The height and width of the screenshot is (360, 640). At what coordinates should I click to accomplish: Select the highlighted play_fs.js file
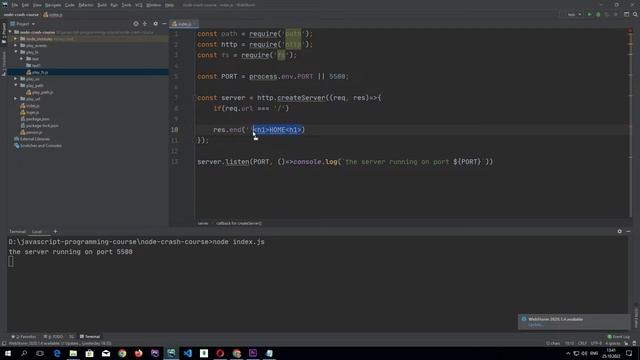(40, 72)
